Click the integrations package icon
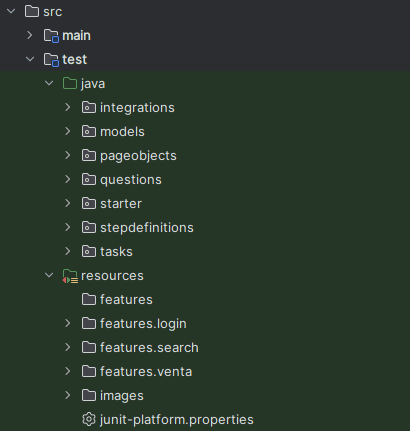The image size is (410, 431). point(89,107)
